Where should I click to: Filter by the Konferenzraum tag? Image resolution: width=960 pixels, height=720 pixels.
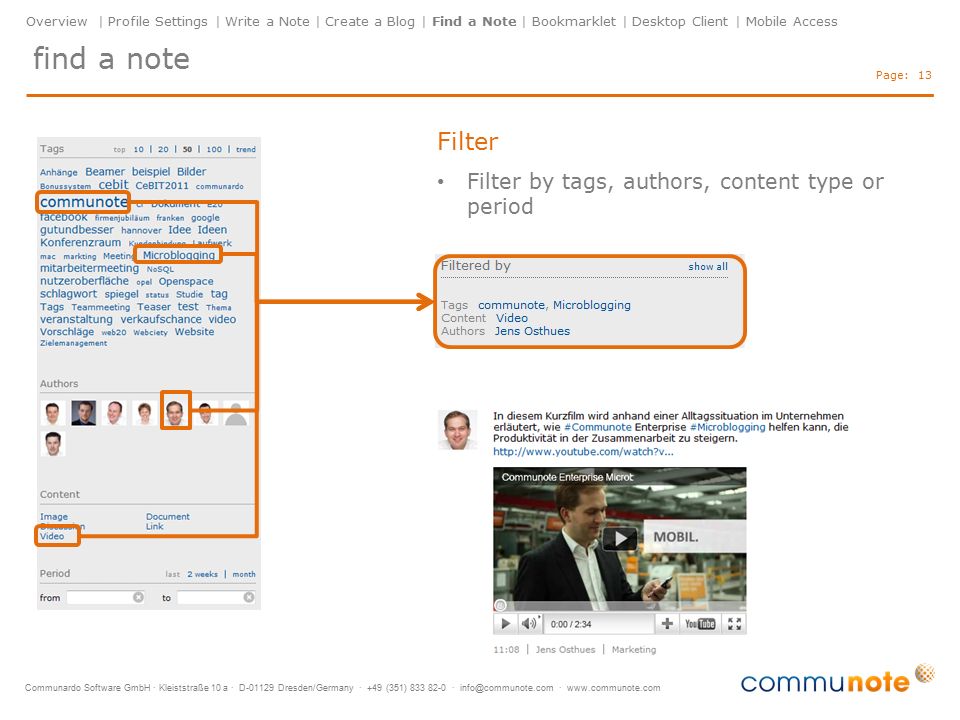tap(80, 242)
